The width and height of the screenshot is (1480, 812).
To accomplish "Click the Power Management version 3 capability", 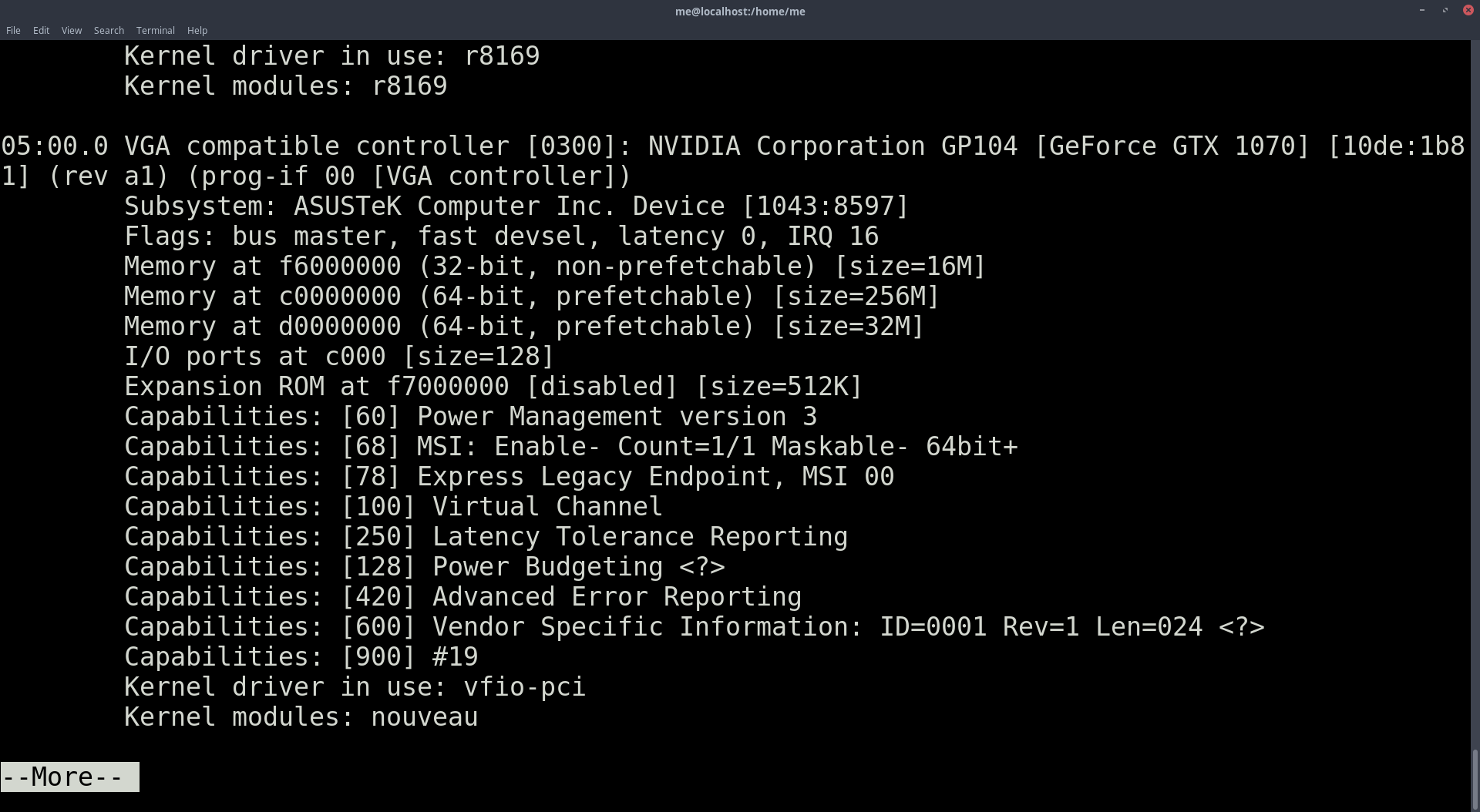I will click(x=470, y=416).
